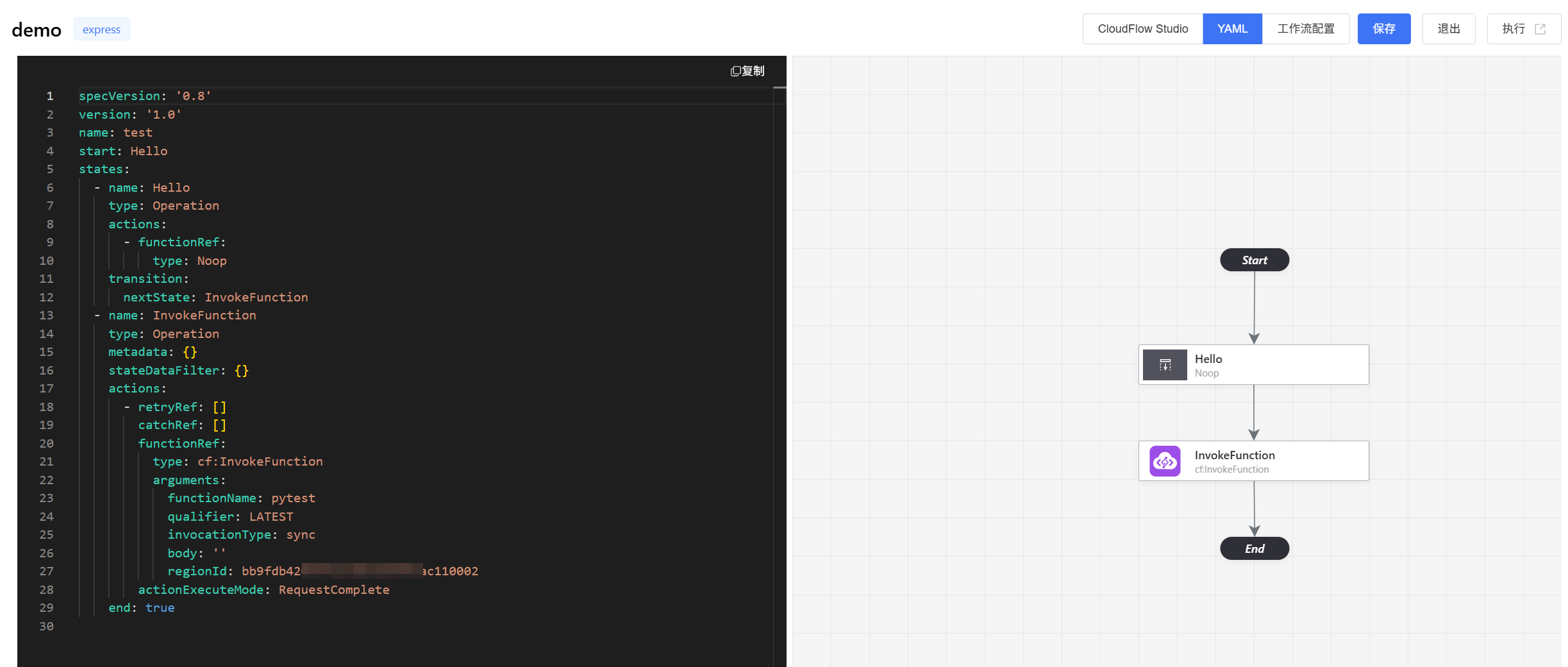Click the metadata: {} line

pyautogui.click(x=153, y=351)
